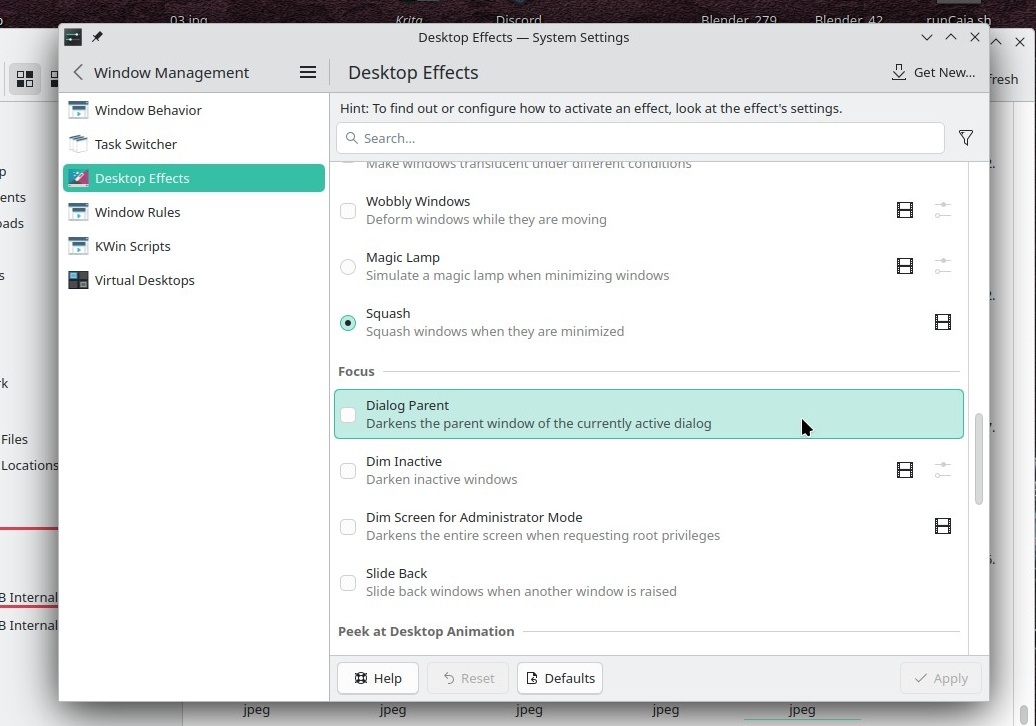Image resolution: width=1036 pixels, height=726 pixels.
Task: Click the Defaults button
Action: coord(560,678)
